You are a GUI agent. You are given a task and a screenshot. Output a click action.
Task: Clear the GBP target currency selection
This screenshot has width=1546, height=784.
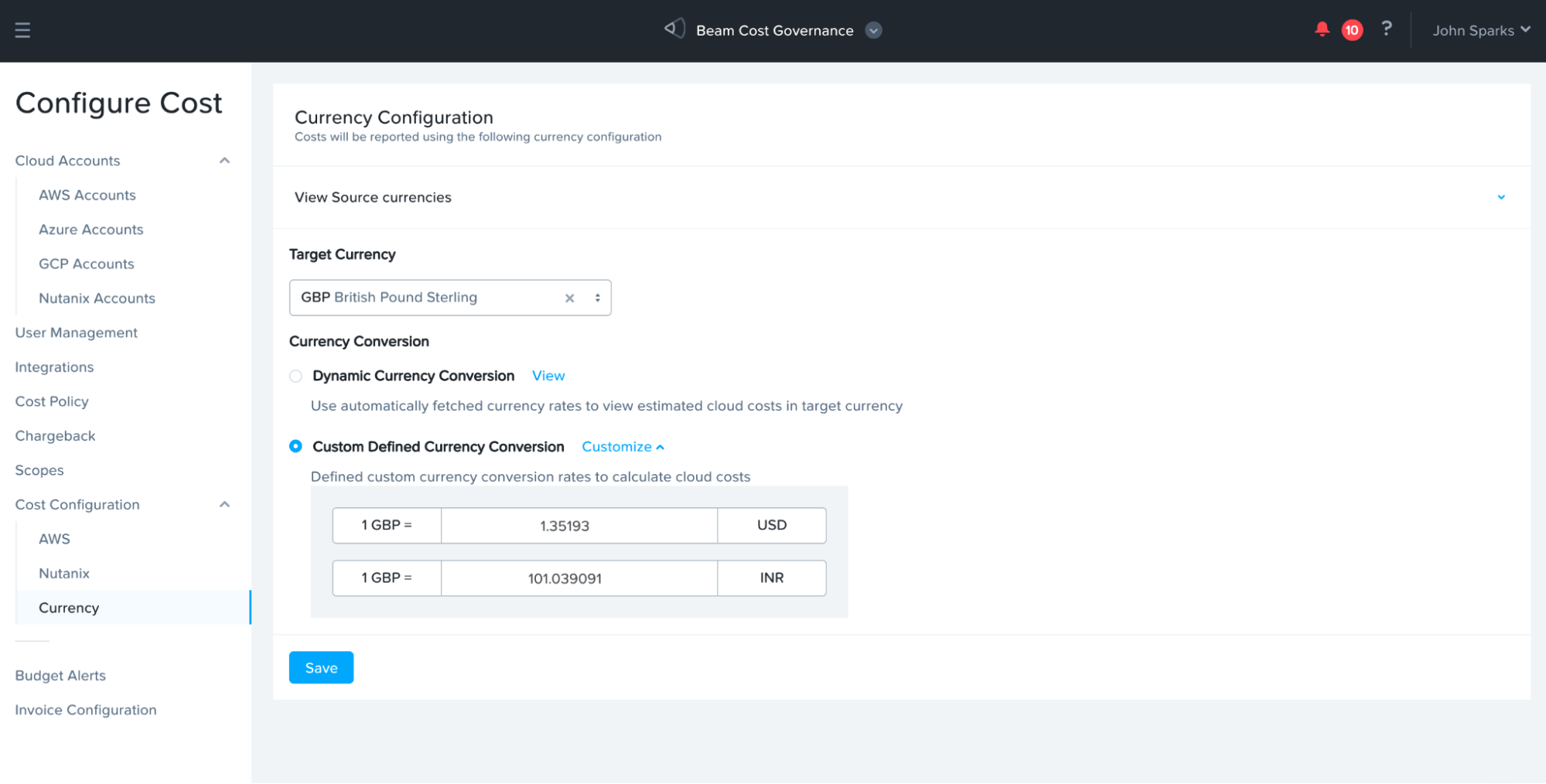point(569,298)
